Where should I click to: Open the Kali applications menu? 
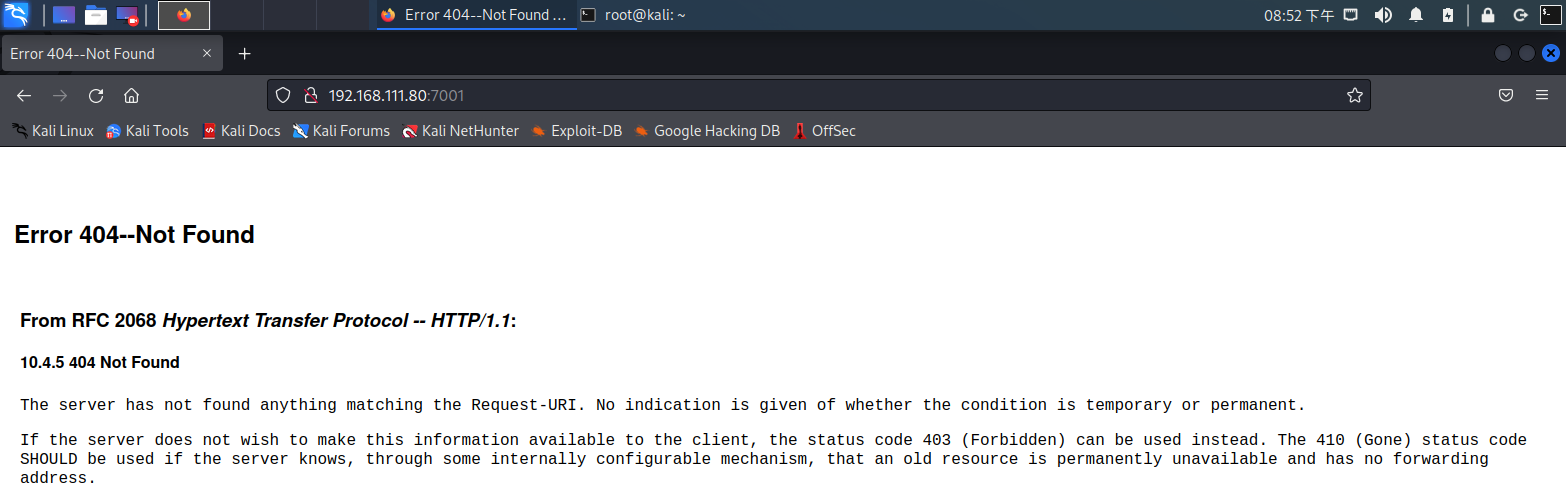(x=16, y=15)
